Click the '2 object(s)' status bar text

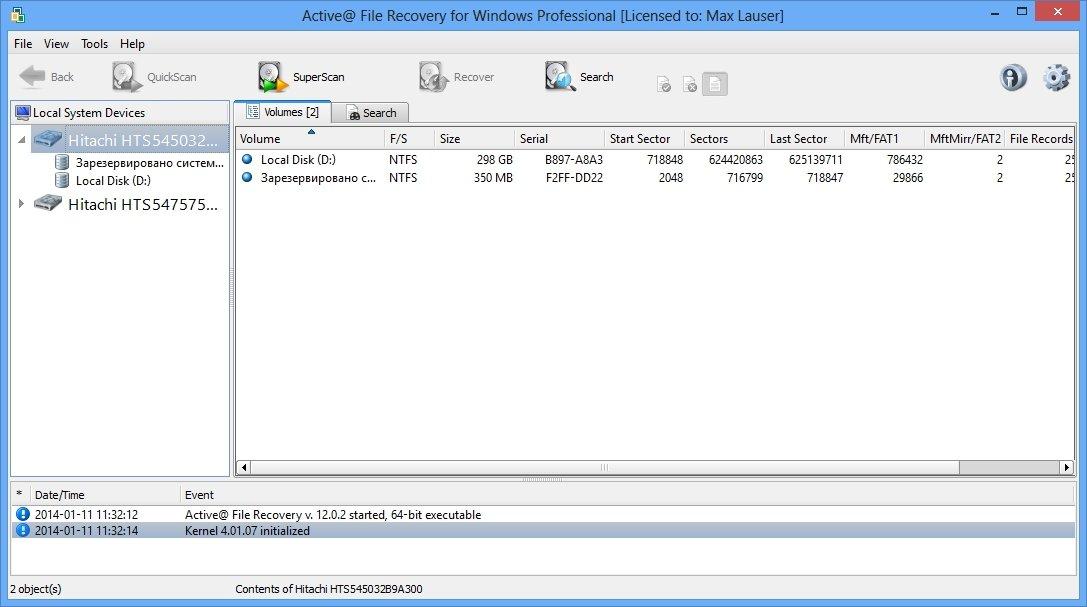coord(35,589)
